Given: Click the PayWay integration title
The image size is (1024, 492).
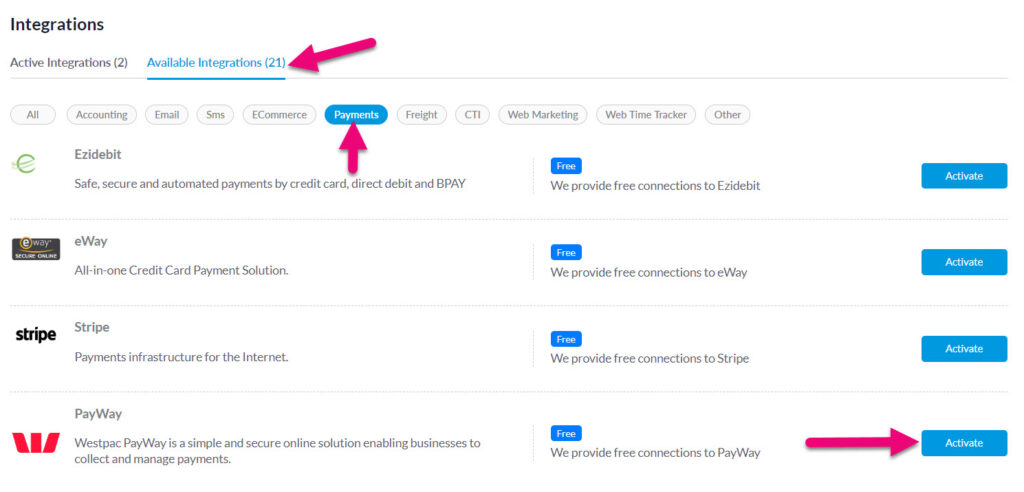Looking at the screenshot, I should (98, 414).
